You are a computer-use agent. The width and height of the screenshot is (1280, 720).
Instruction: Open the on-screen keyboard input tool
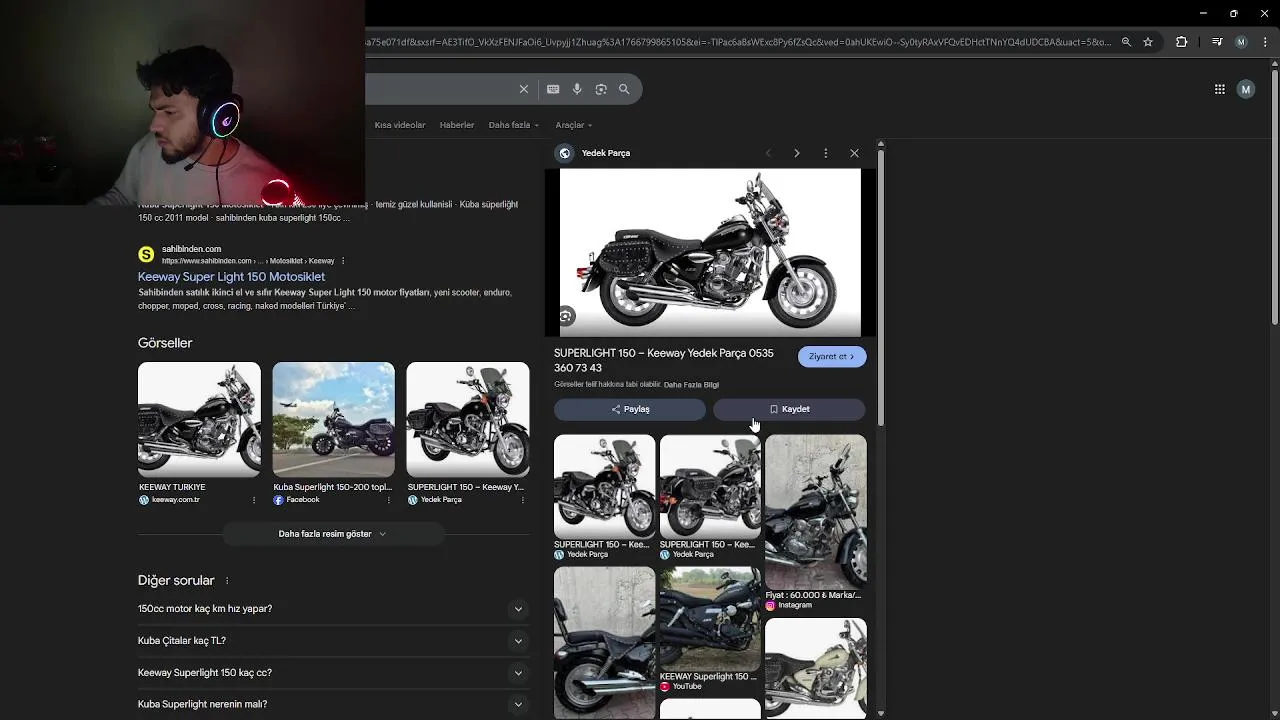(553, 89)
